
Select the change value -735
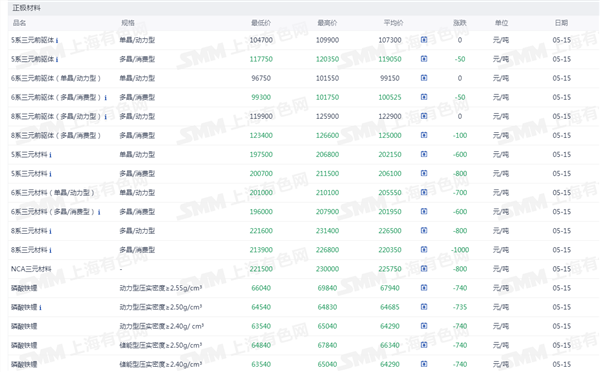460,307
